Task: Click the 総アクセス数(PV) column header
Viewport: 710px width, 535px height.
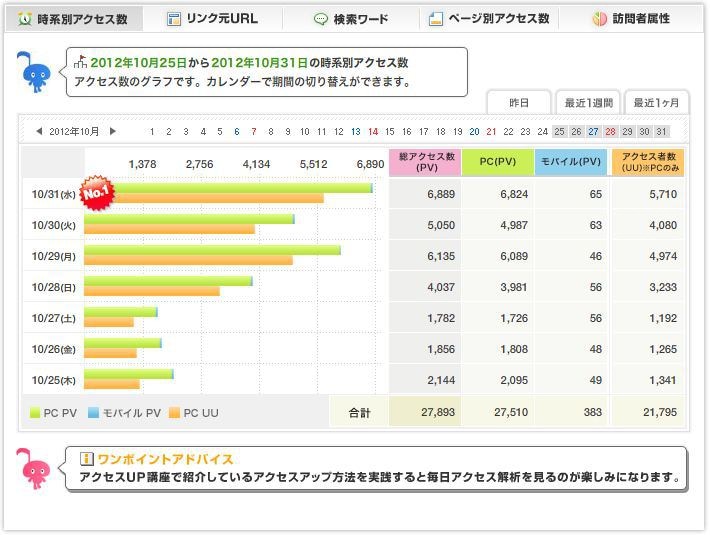Action: point(426,162)
